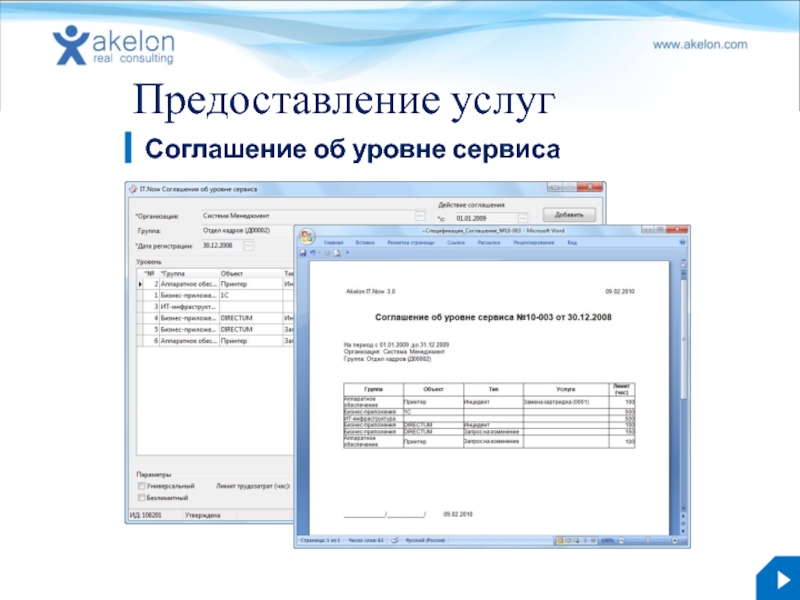Image resolution: width=800 pixels, height=600 pixels.
Task: Click the Undo arrow in Word toolbar
Action: [x=313, y=253]
